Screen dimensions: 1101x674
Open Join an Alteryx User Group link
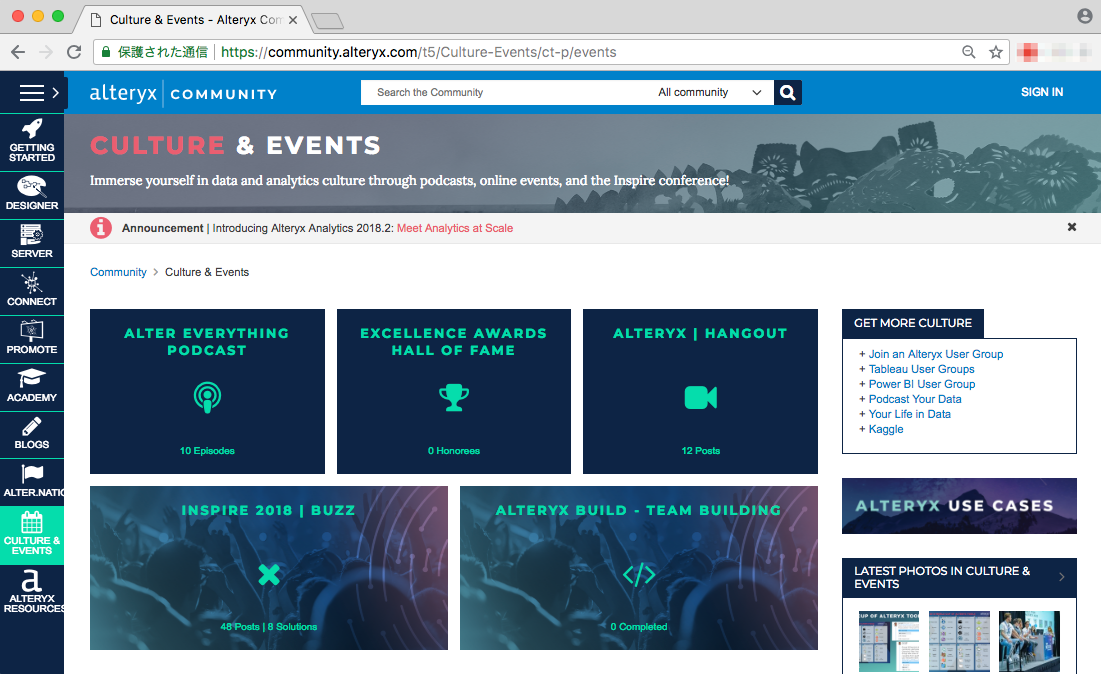pos(935,355)
